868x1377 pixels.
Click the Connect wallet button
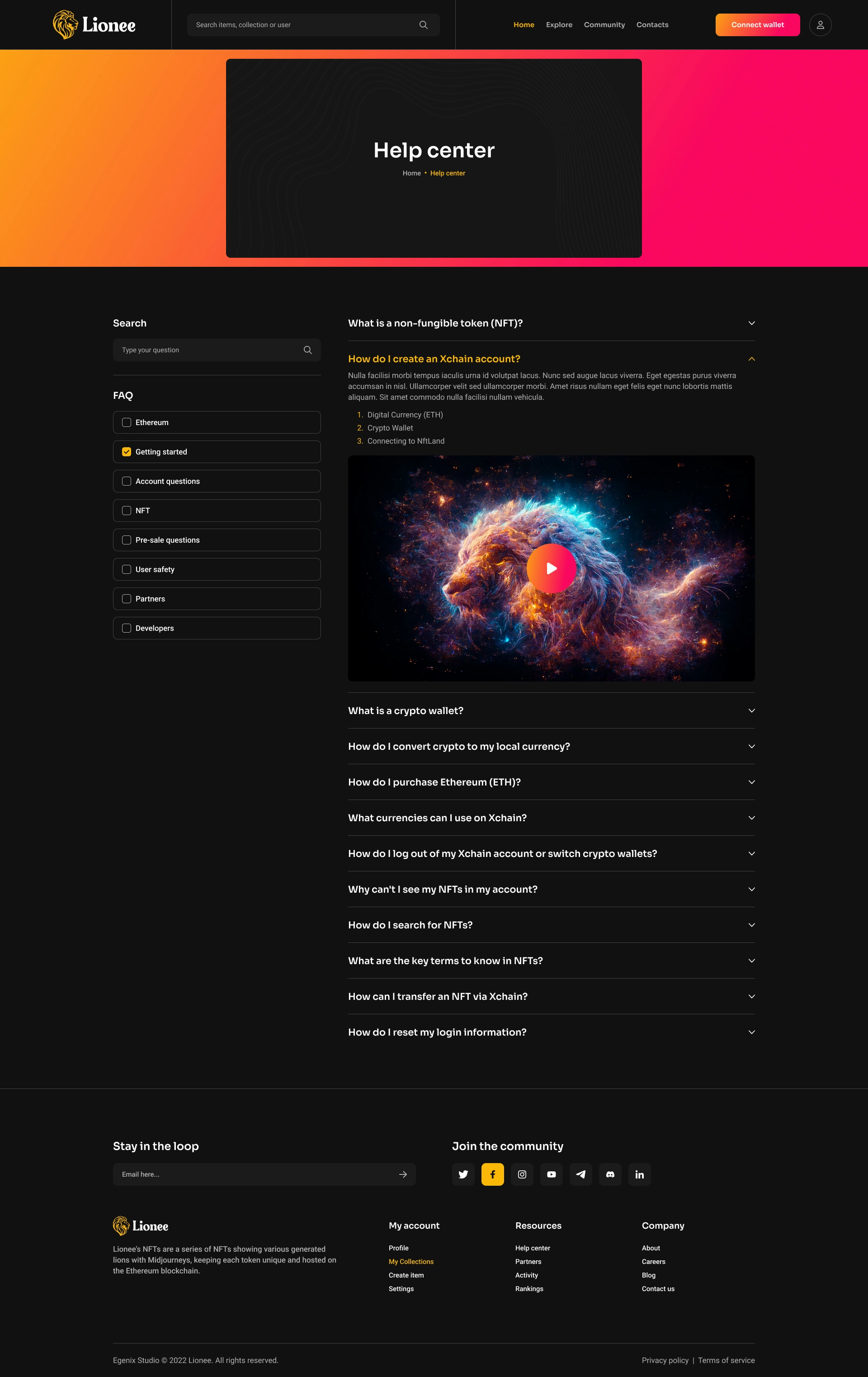757,24
